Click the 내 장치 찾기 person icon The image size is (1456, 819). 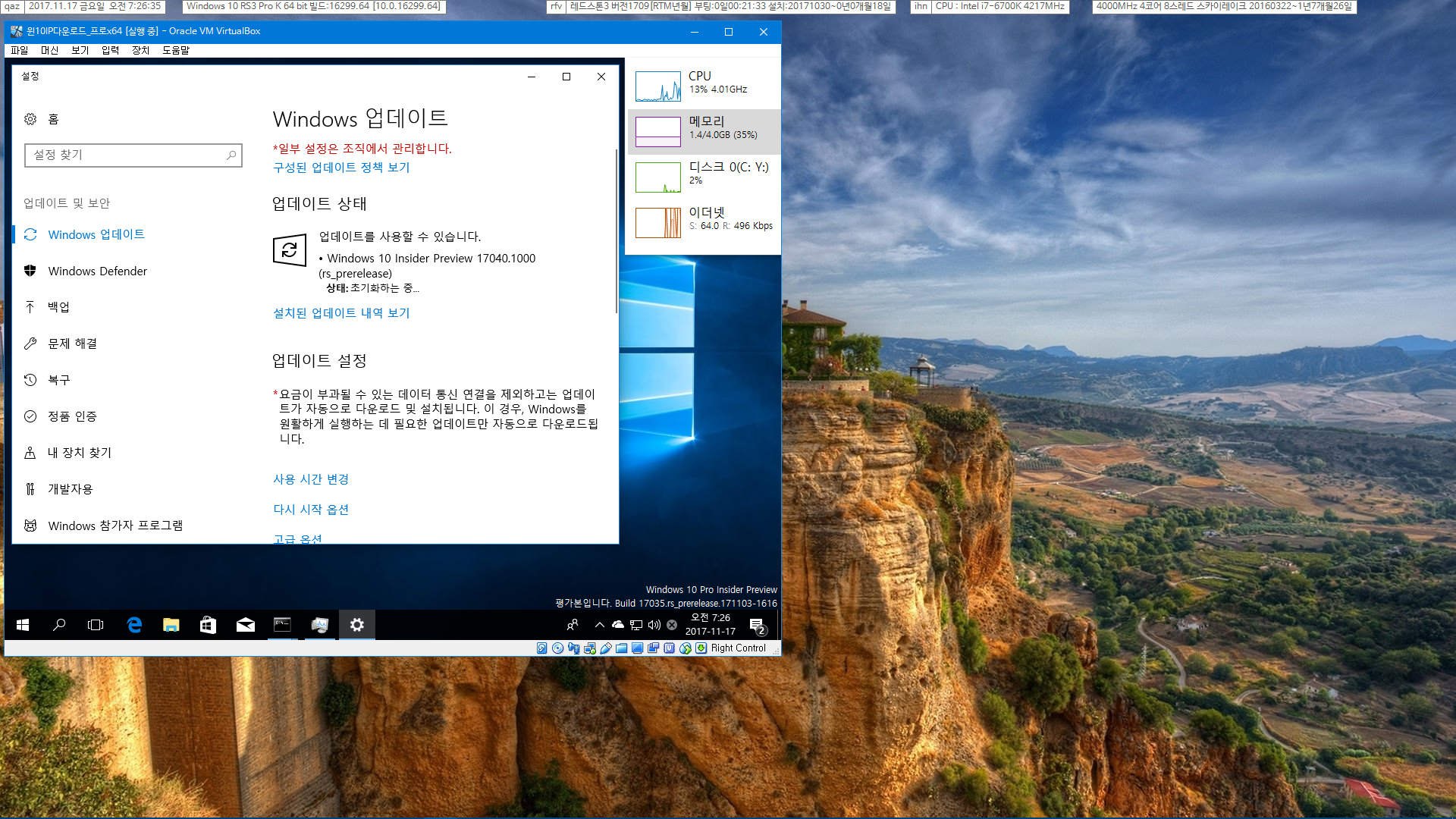pyautogui.click(x=30, y=453)
